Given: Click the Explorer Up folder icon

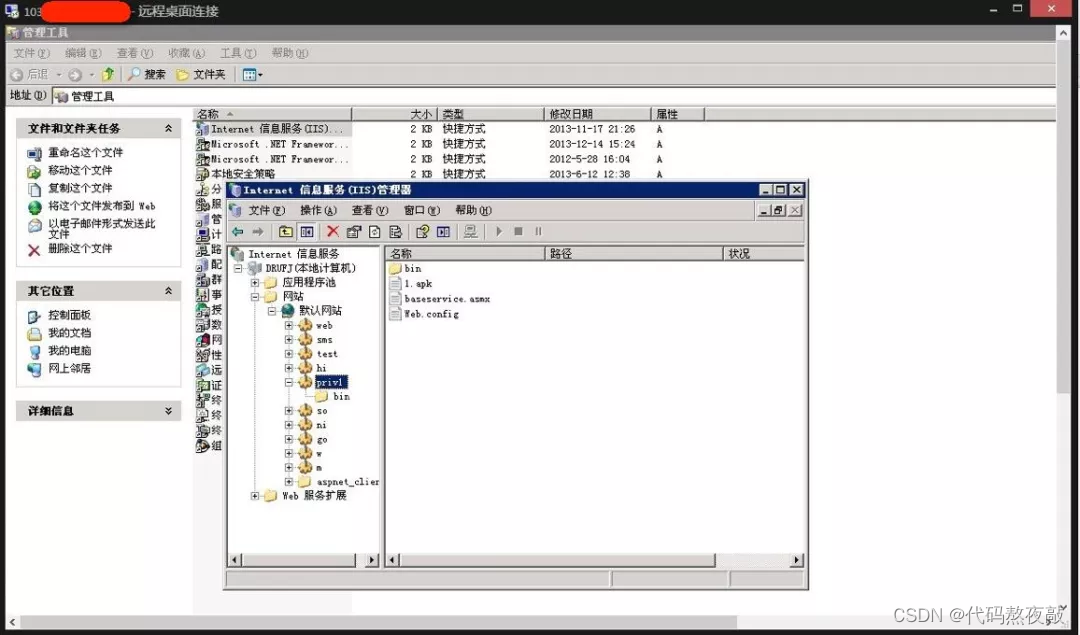Looking at the screenshot, I should tap(108, 74).
